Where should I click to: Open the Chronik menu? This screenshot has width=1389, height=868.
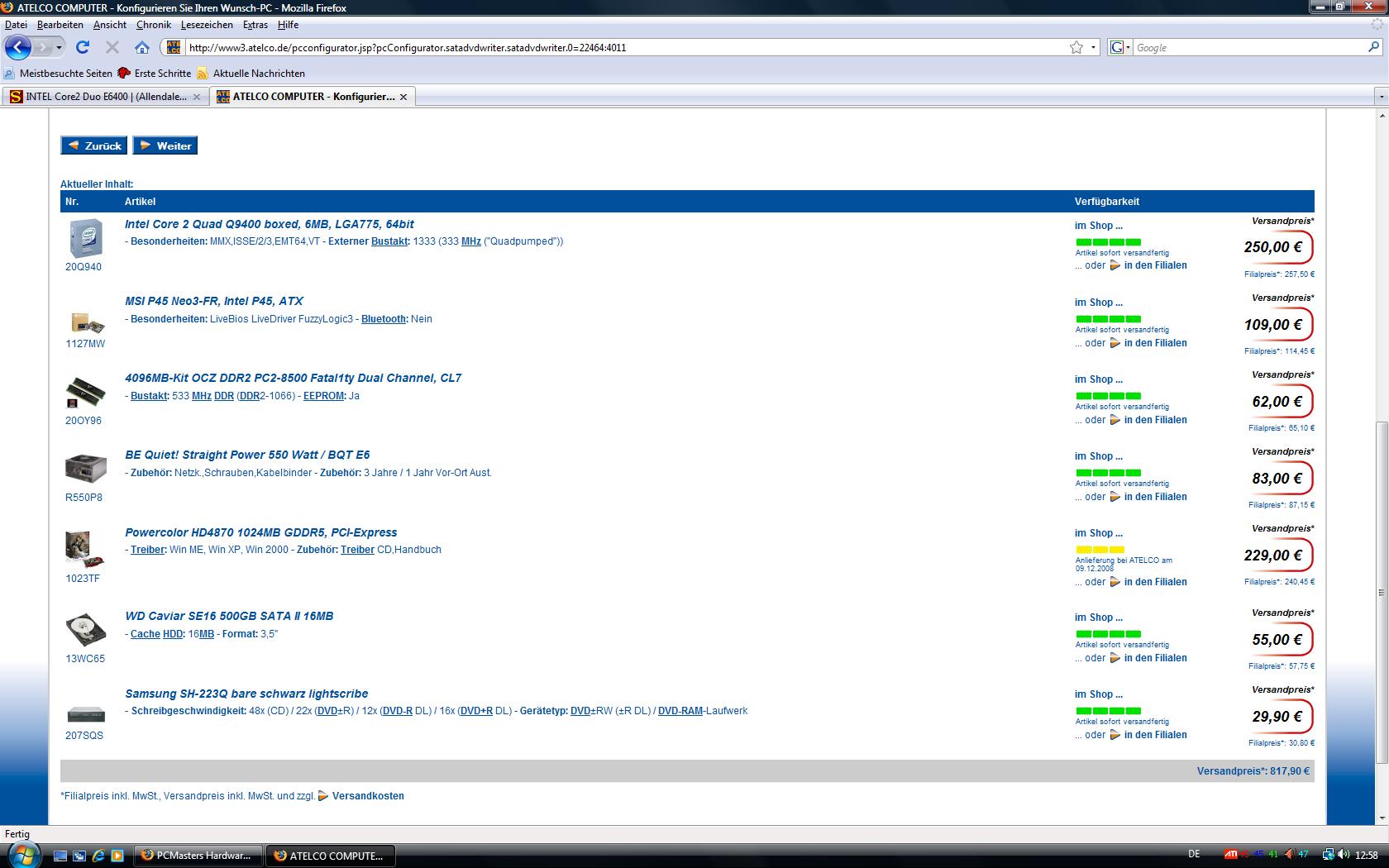154,25
